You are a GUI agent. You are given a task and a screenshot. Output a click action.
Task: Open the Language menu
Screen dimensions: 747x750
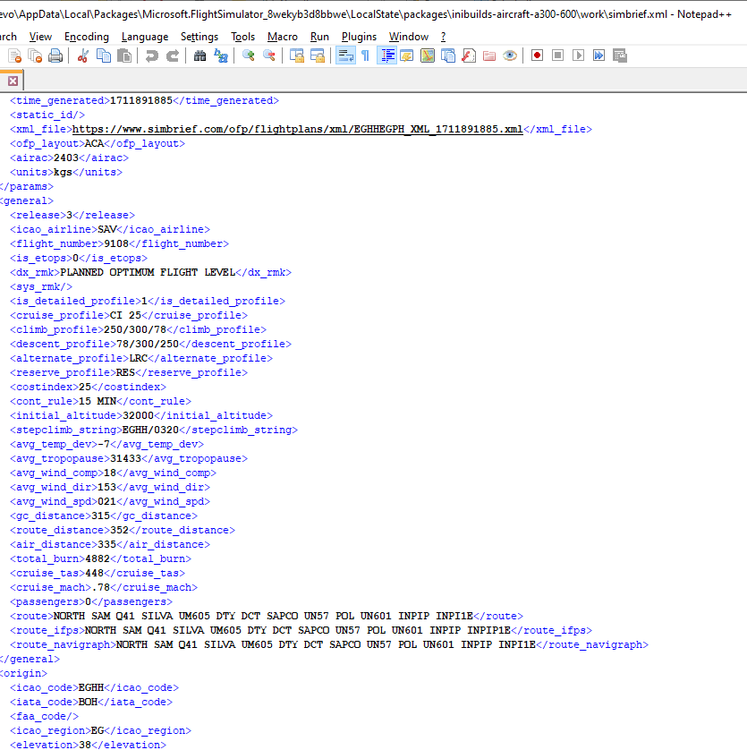coord(145,37)
